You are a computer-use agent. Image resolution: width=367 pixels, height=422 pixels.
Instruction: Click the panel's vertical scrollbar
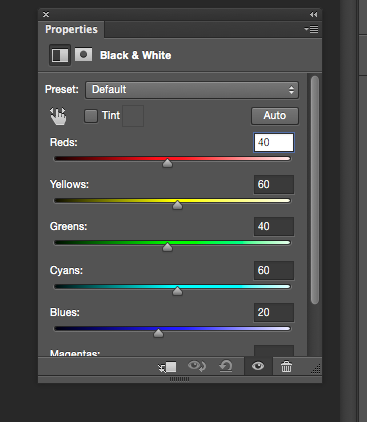point(315,190)
